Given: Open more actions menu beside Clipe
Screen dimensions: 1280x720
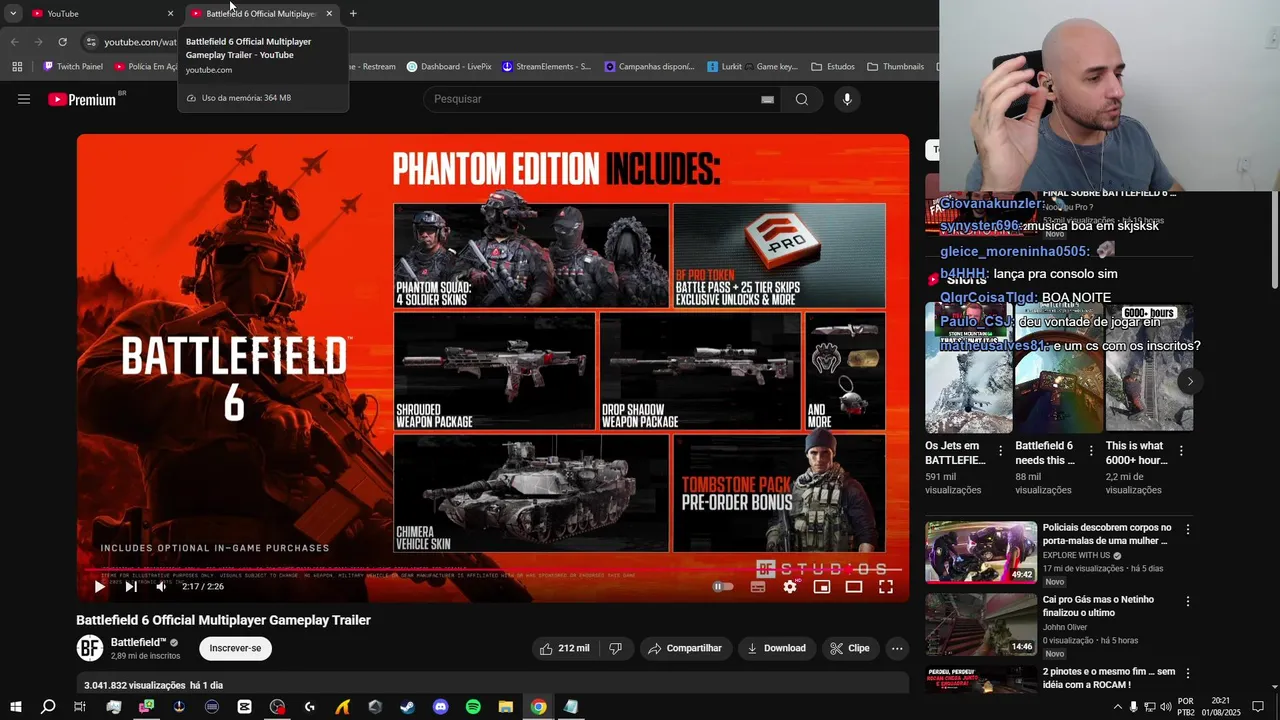Looking at the screenshot, I should (897, 648).
